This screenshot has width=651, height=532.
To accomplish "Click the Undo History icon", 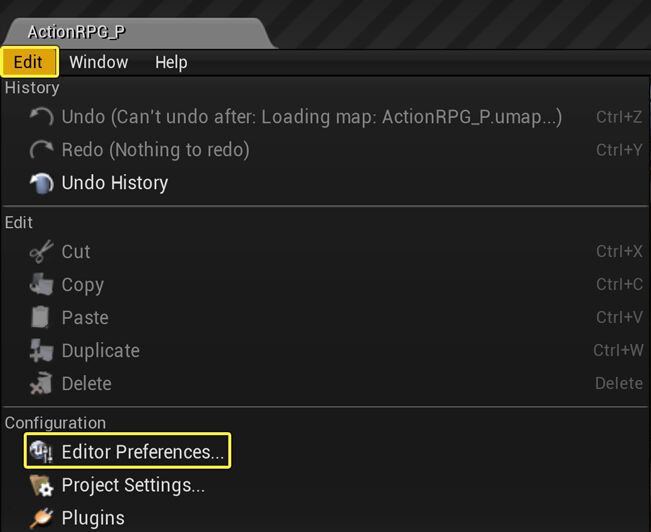I will (x=41, y=183).
